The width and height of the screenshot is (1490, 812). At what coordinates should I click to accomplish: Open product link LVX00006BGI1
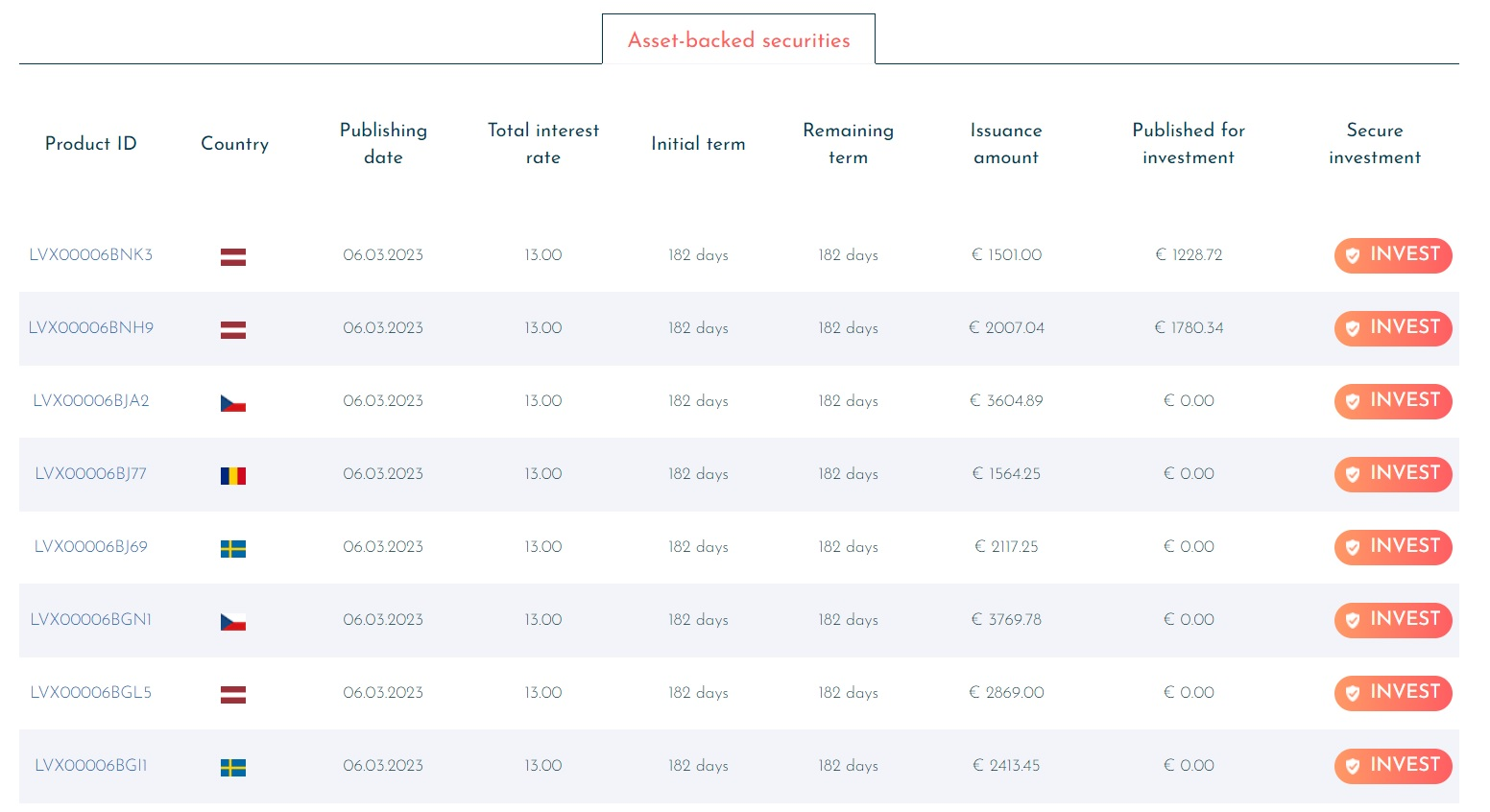click(x=91, y=766)
